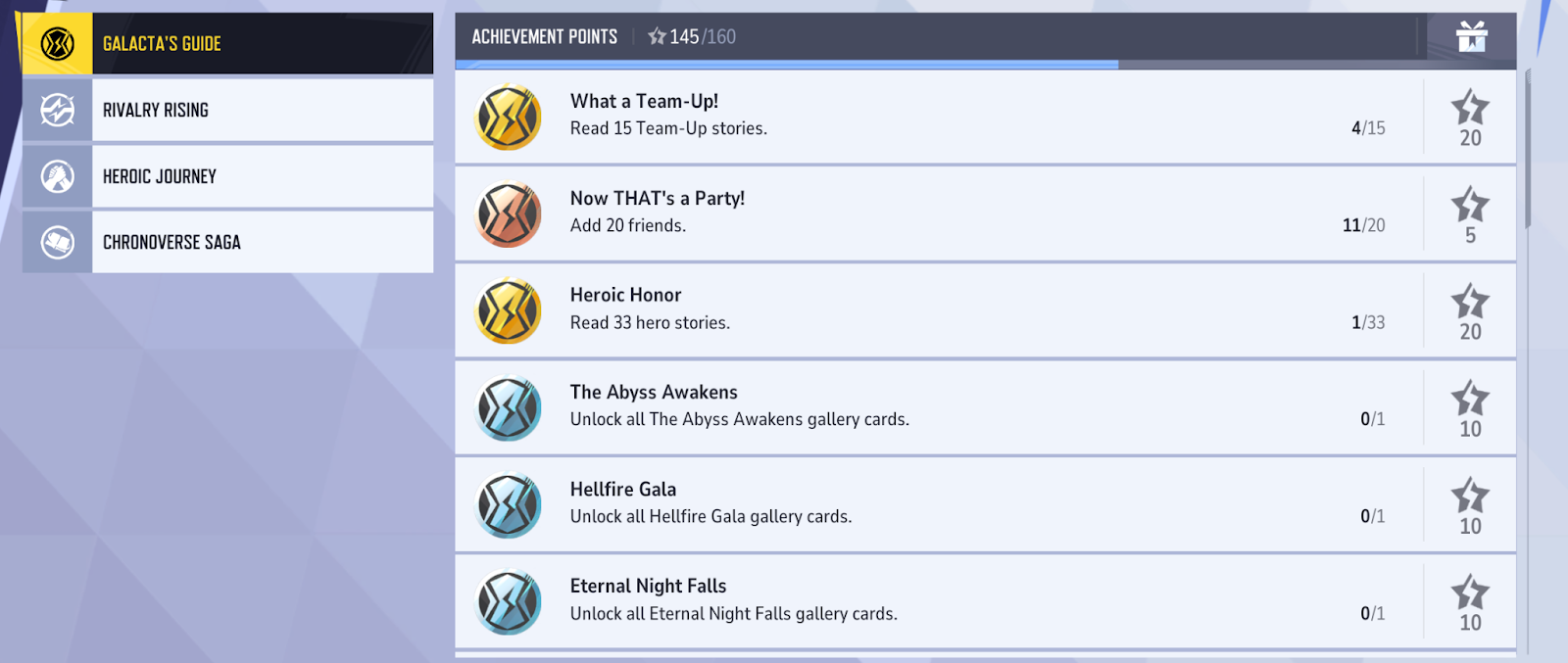Click the 20-point star for Heroic Honor

[1470, 312]
